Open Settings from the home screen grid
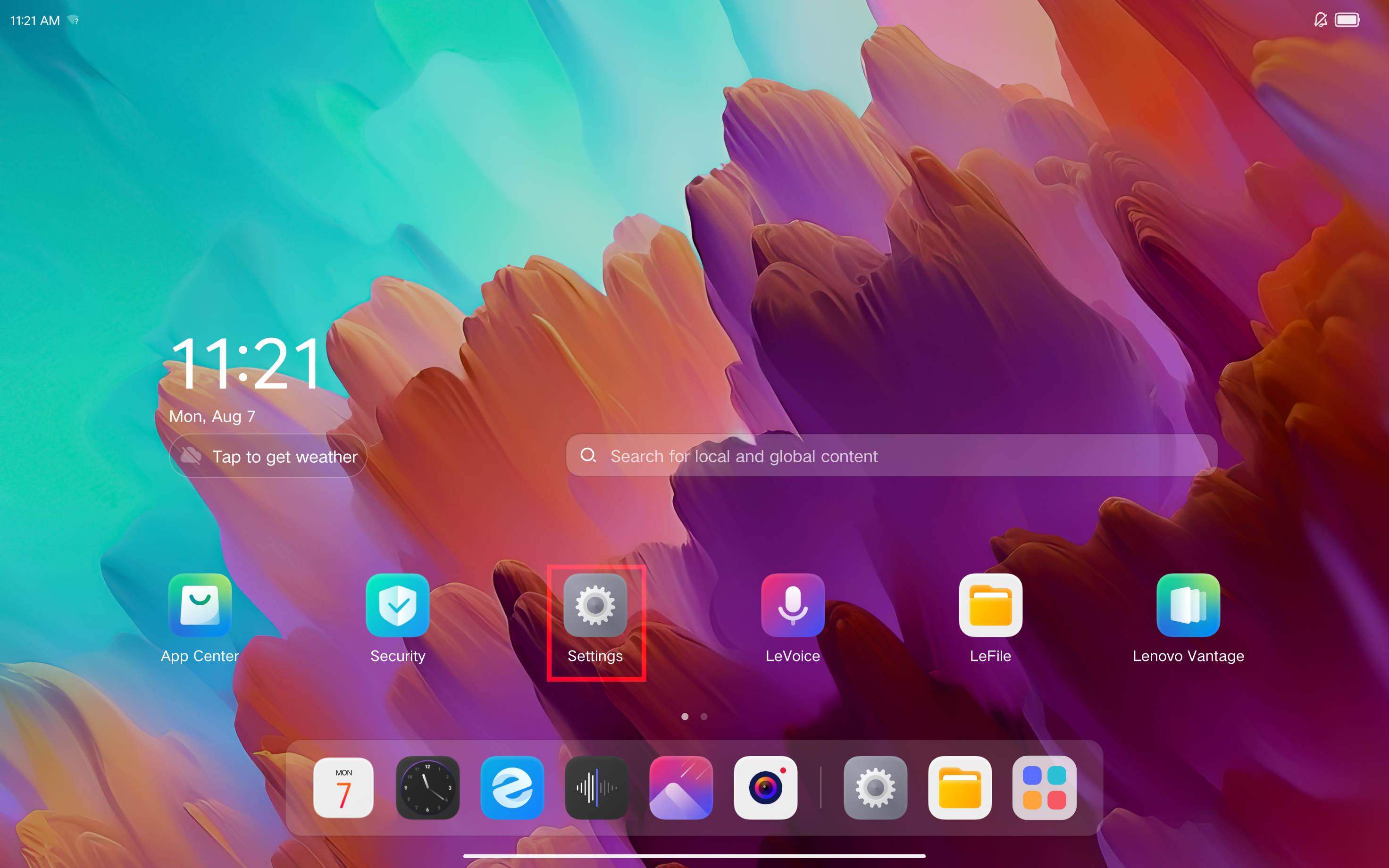This screenshot has width=1389, height=868. pos(595,605)
